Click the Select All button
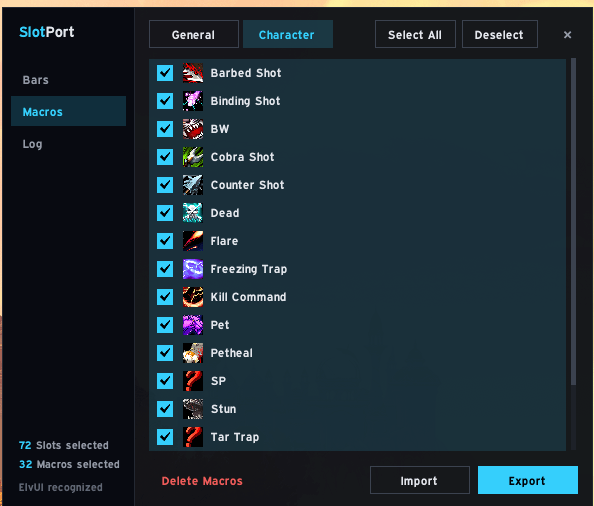Screen dimensions: 594x506 point(415,34)
